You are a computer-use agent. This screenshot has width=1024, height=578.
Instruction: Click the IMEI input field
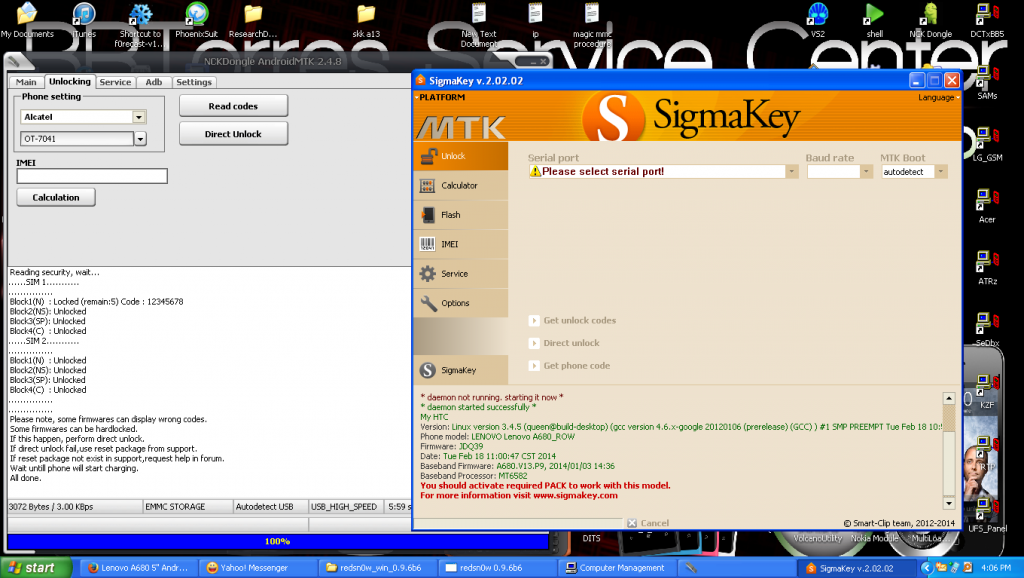point(92,176)
